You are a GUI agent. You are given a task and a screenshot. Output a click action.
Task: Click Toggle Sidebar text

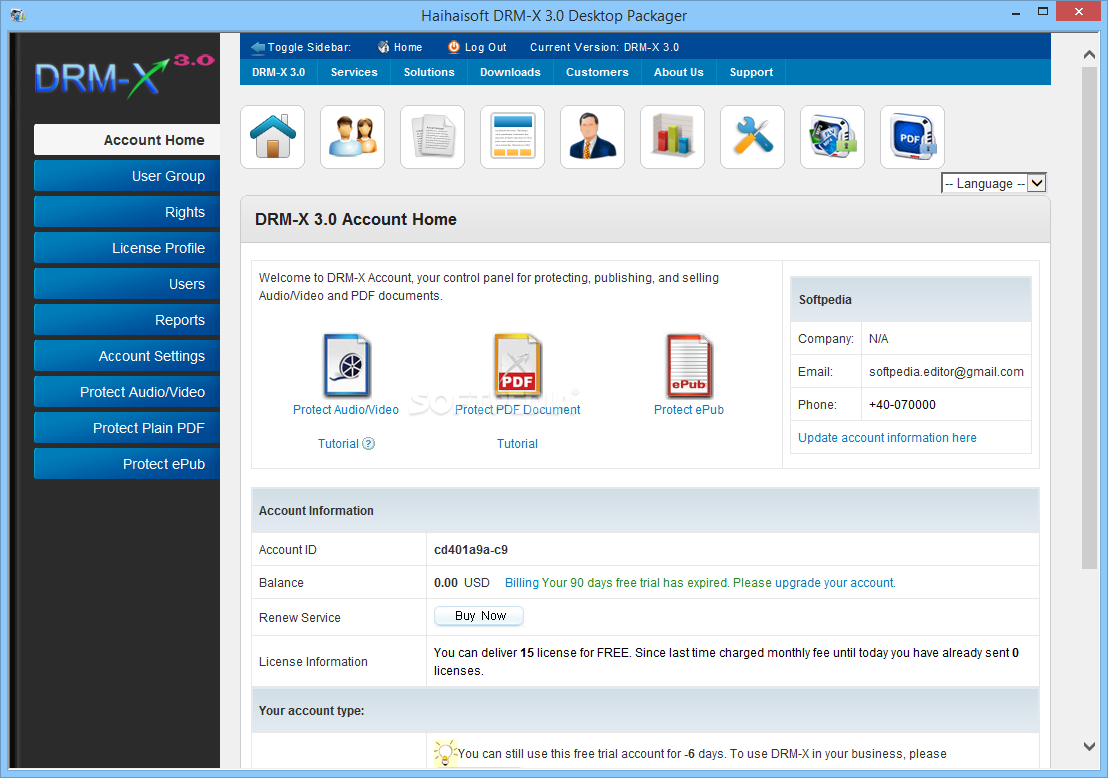310,47
